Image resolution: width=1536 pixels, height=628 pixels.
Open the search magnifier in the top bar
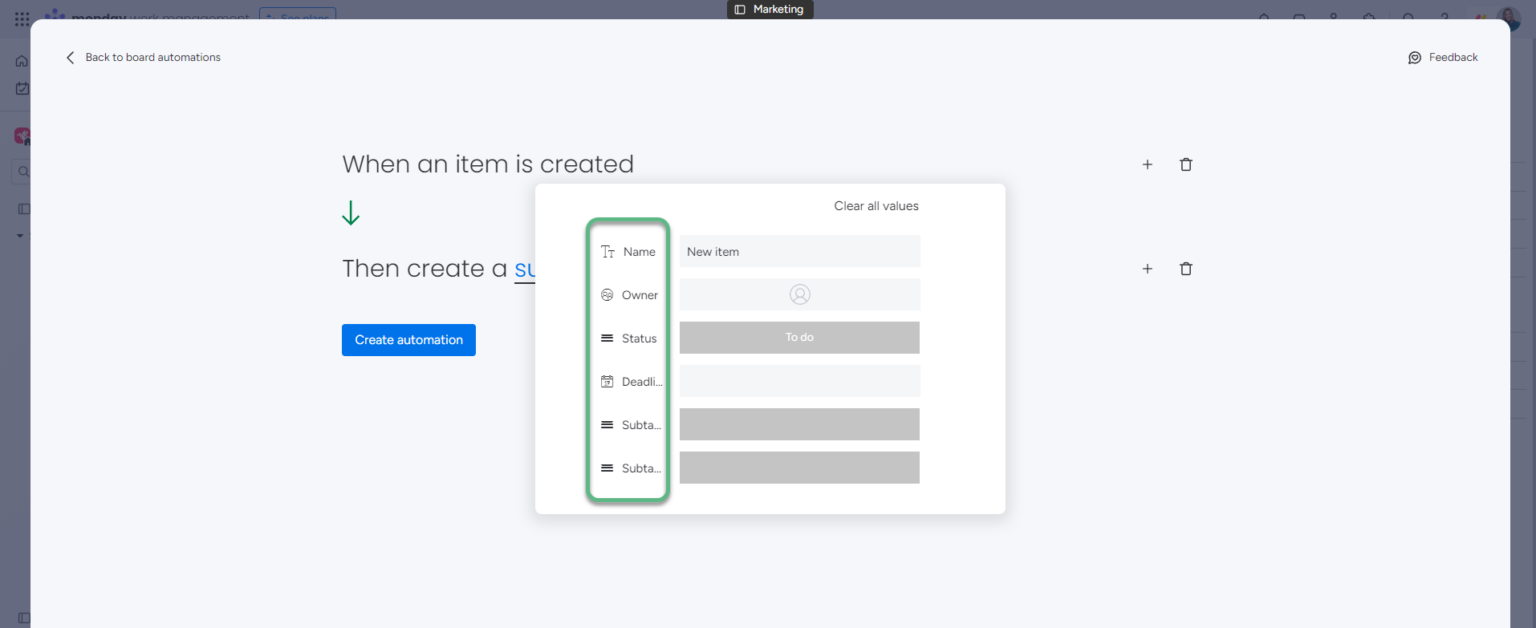pyautogui.click(x=1407, y=18)
